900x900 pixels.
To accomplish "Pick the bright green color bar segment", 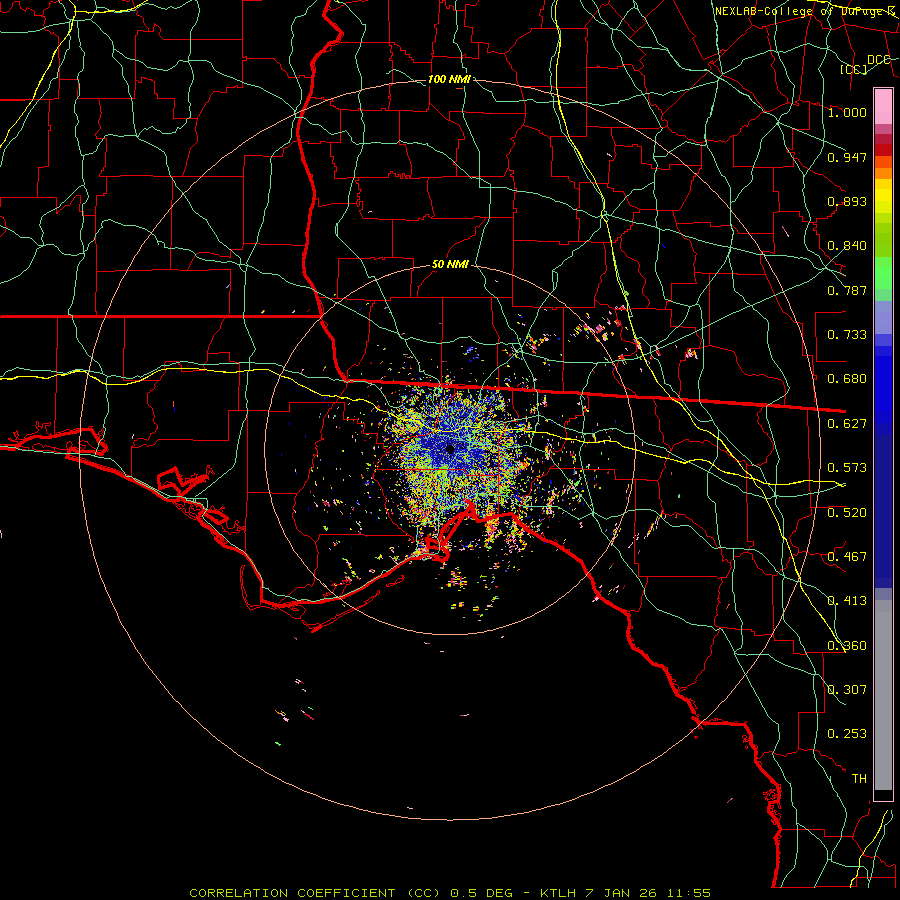I will (x=883, y=273).
